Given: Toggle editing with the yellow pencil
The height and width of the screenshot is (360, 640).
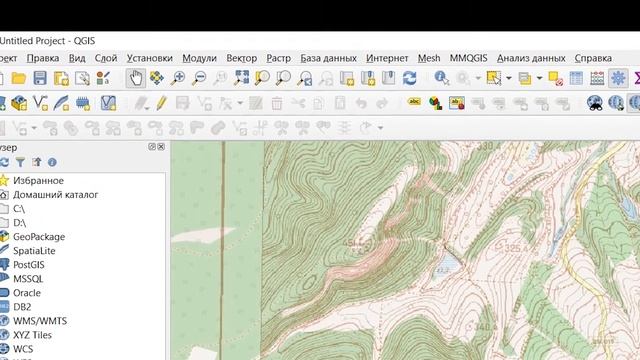Looking at the screenshot, I should tap(161, 103).
